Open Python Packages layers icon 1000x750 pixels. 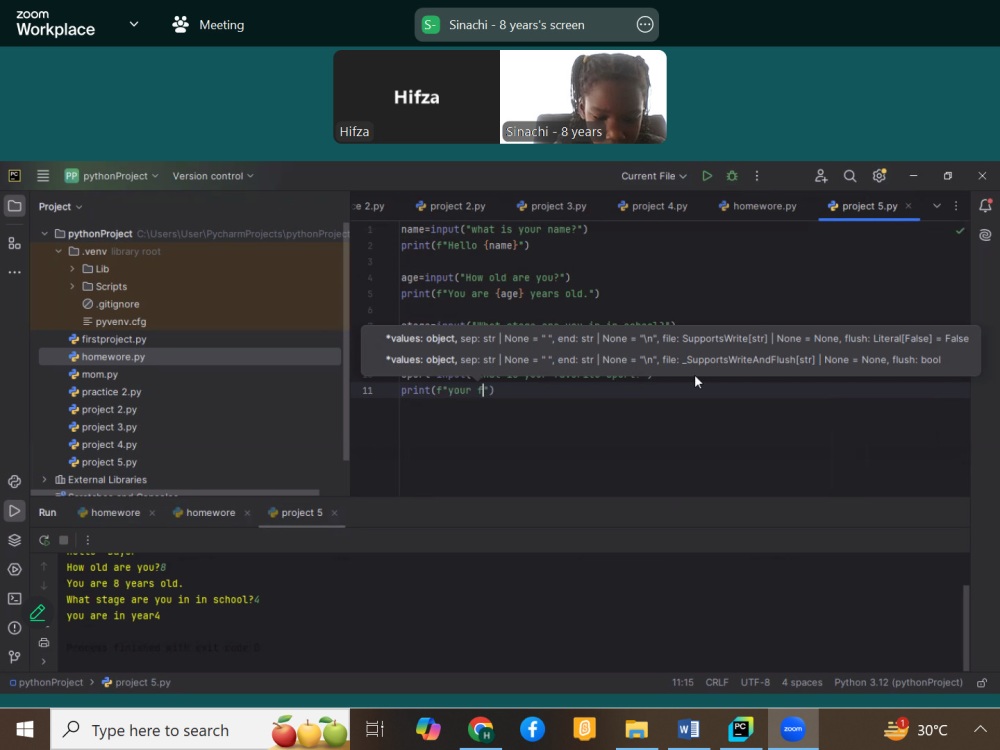point(14,540)
